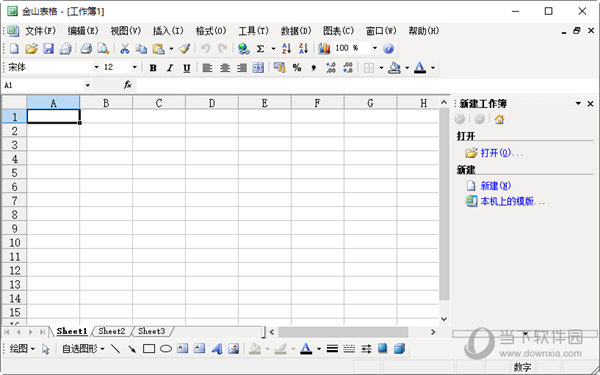The image size is (600, 375).
Task: Cut selection with the scissors icon
Action: pyautogui.click(x=124, y=49)
